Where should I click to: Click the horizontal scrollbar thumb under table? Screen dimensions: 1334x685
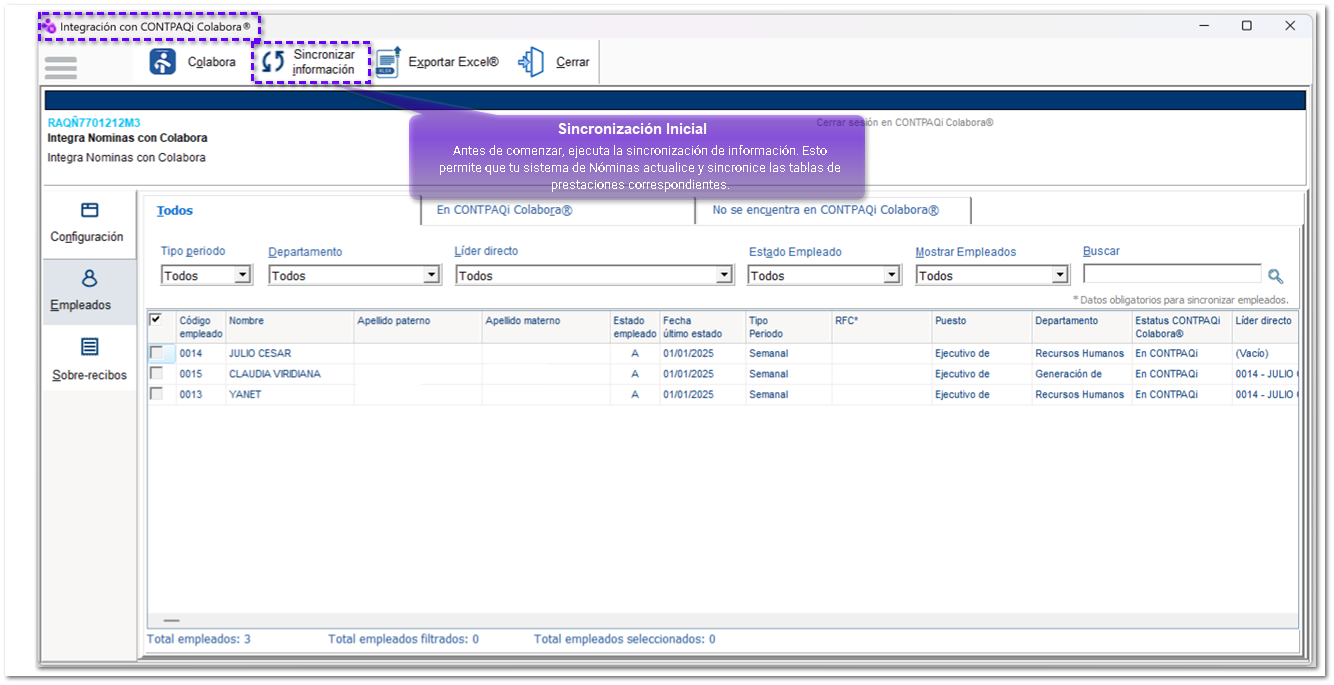click(x=171, y=621)
